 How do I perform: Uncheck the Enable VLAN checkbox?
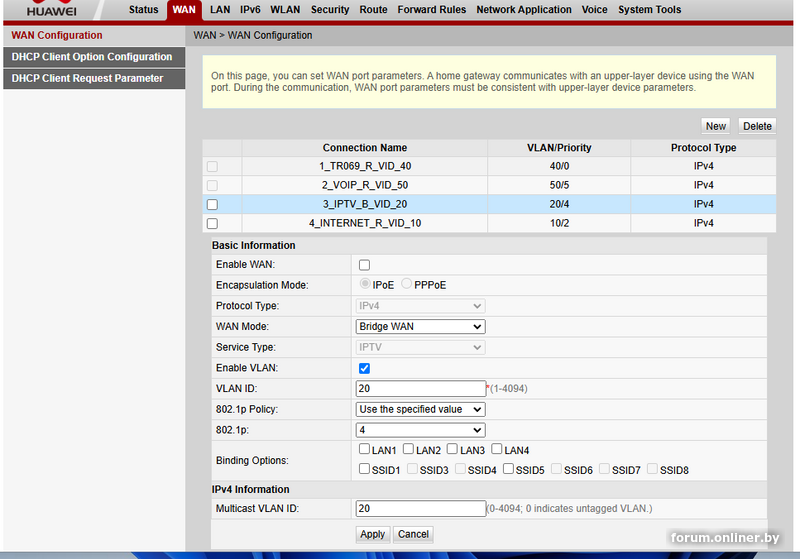pos(364,369)
